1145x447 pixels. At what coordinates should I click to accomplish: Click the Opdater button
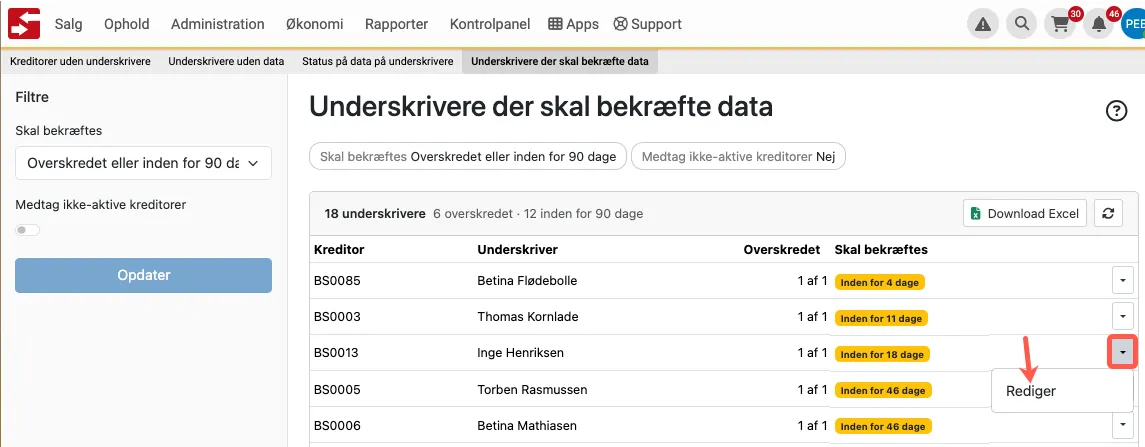pos(143,275)
